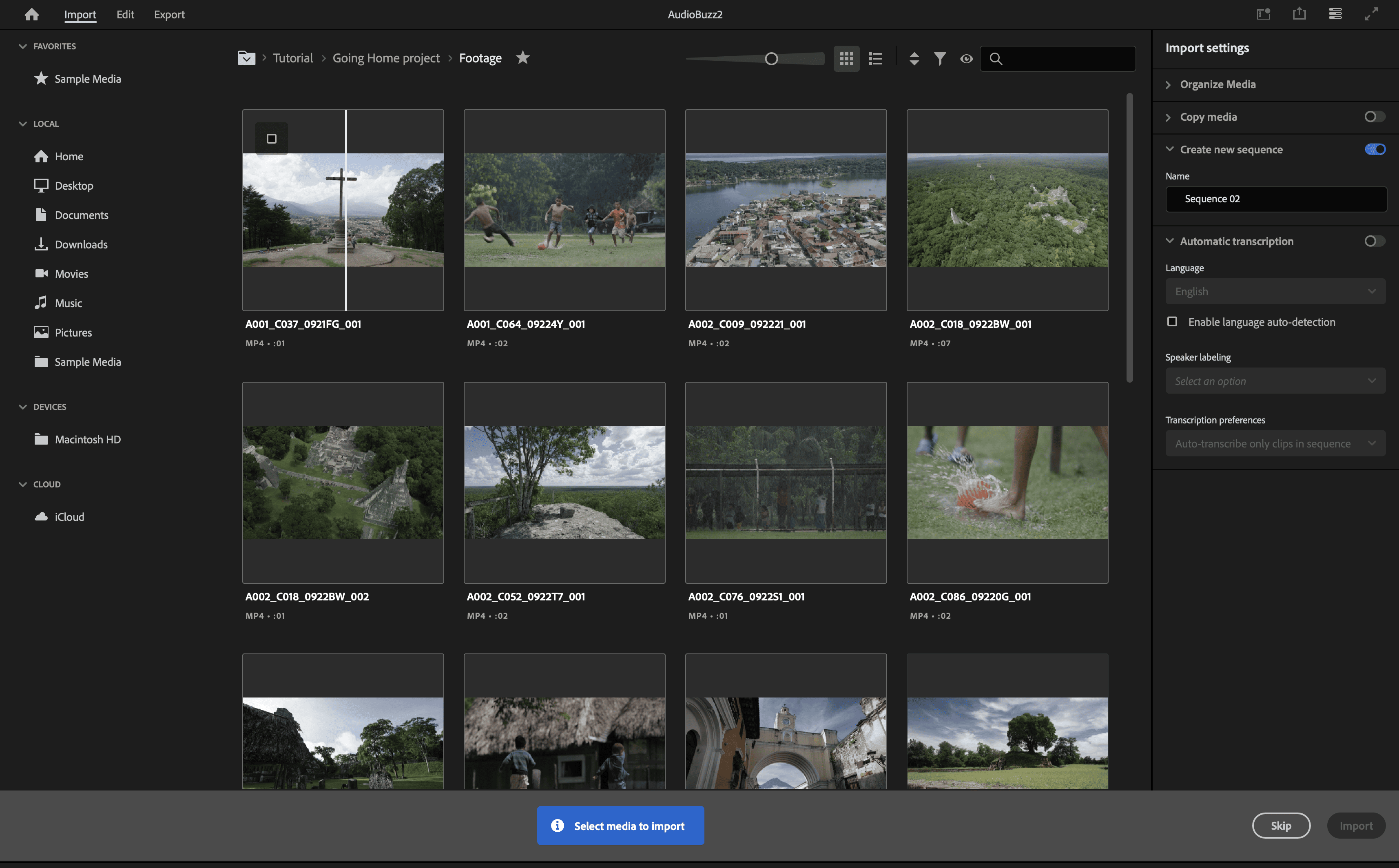Collapse the Cloud section
This screenshot has width=1399, height=868.
22,484
